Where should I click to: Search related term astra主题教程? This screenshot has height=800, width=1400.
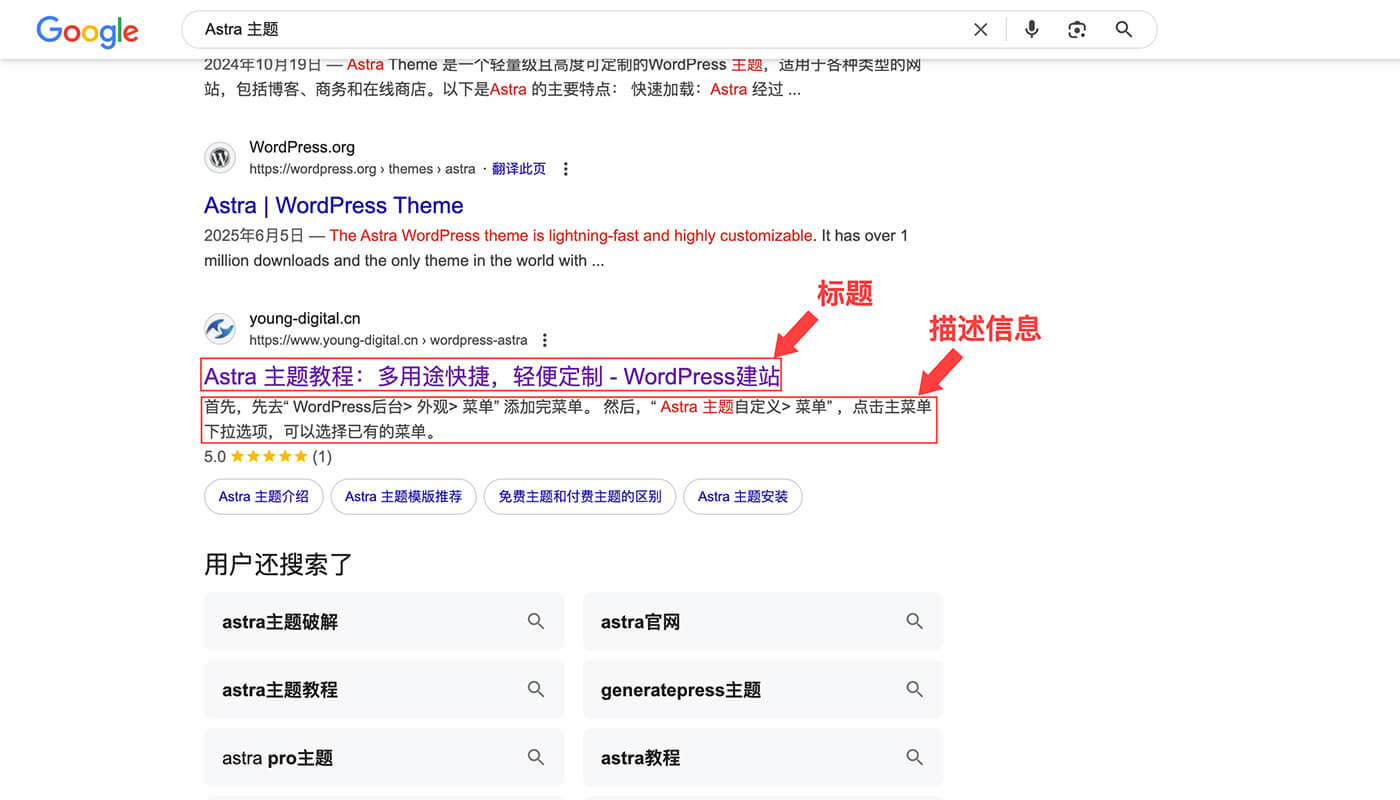[384, 689]
